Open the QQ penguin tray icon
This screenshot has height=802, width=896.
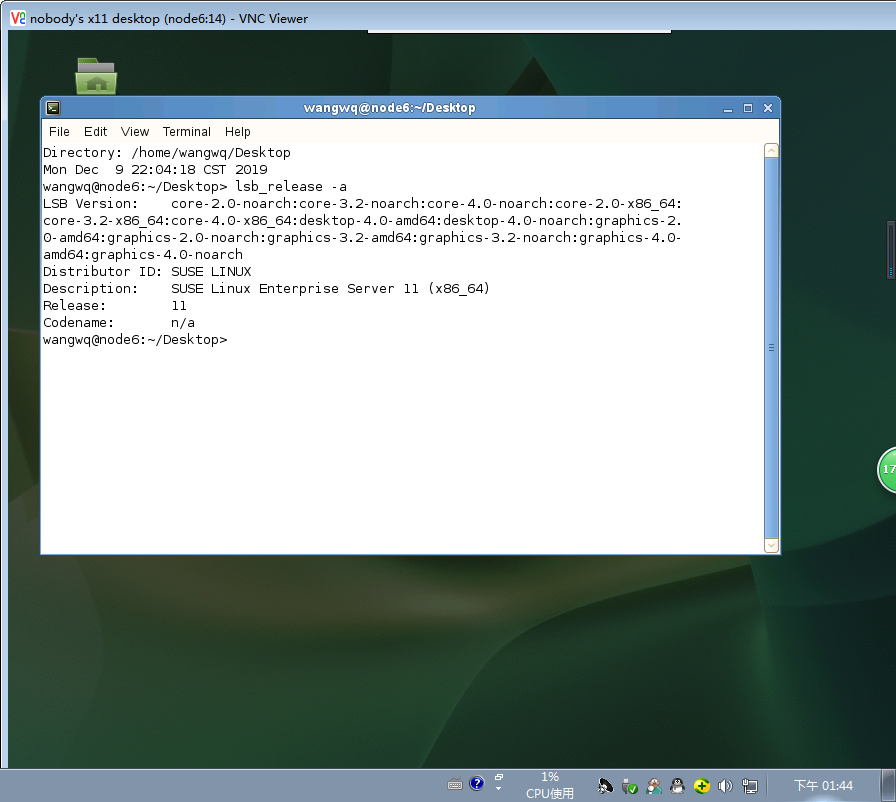[x=678, y=786]
